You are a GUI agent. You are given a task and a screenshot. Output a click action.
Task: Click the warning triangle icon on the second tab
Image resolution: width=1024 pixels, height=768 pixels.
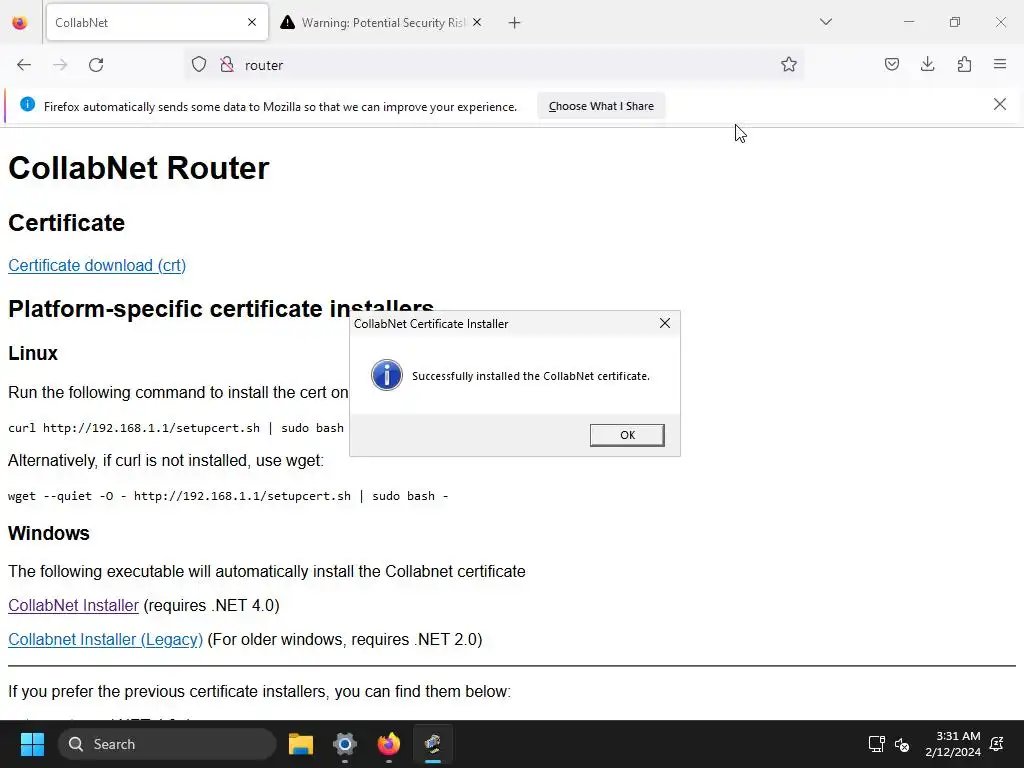(x=287, y=23)
